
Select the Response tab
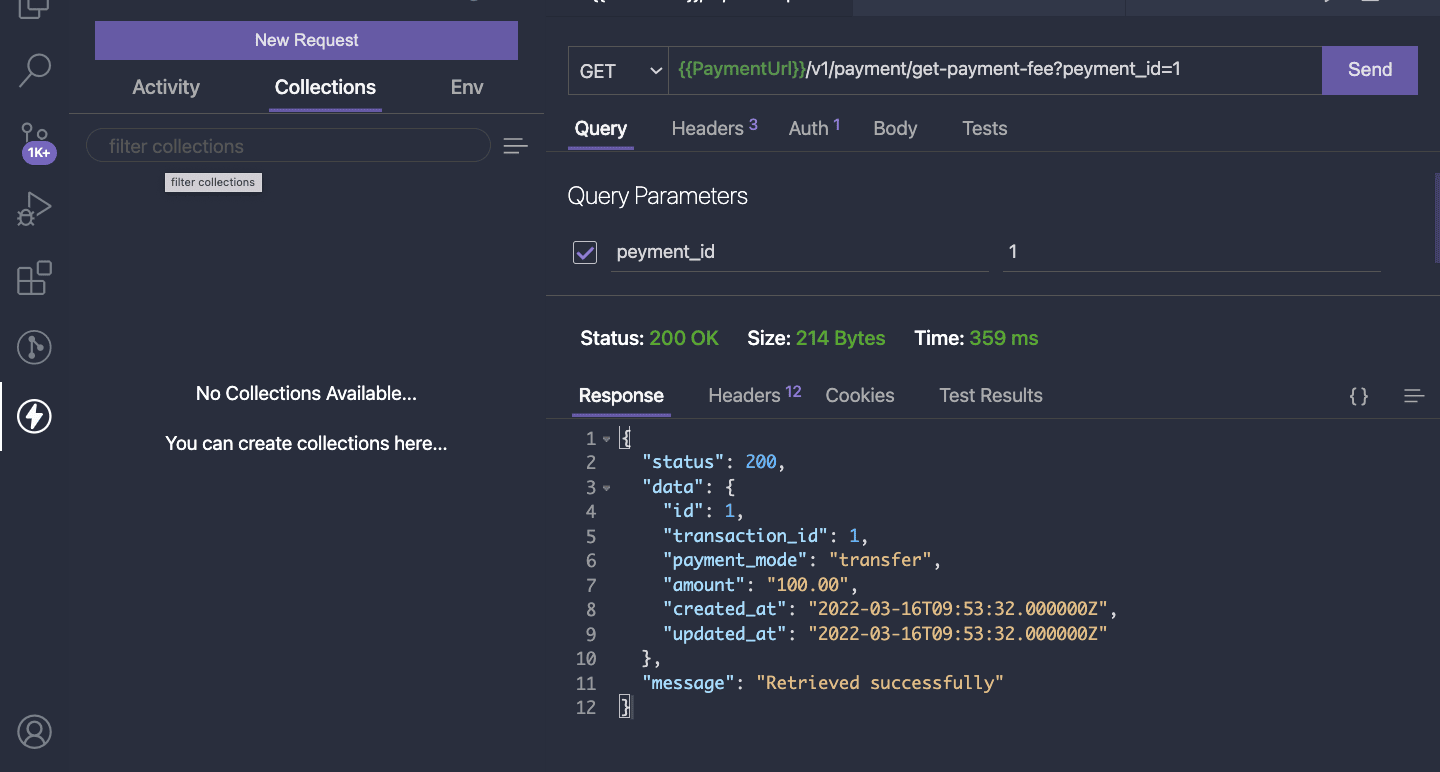621,396
